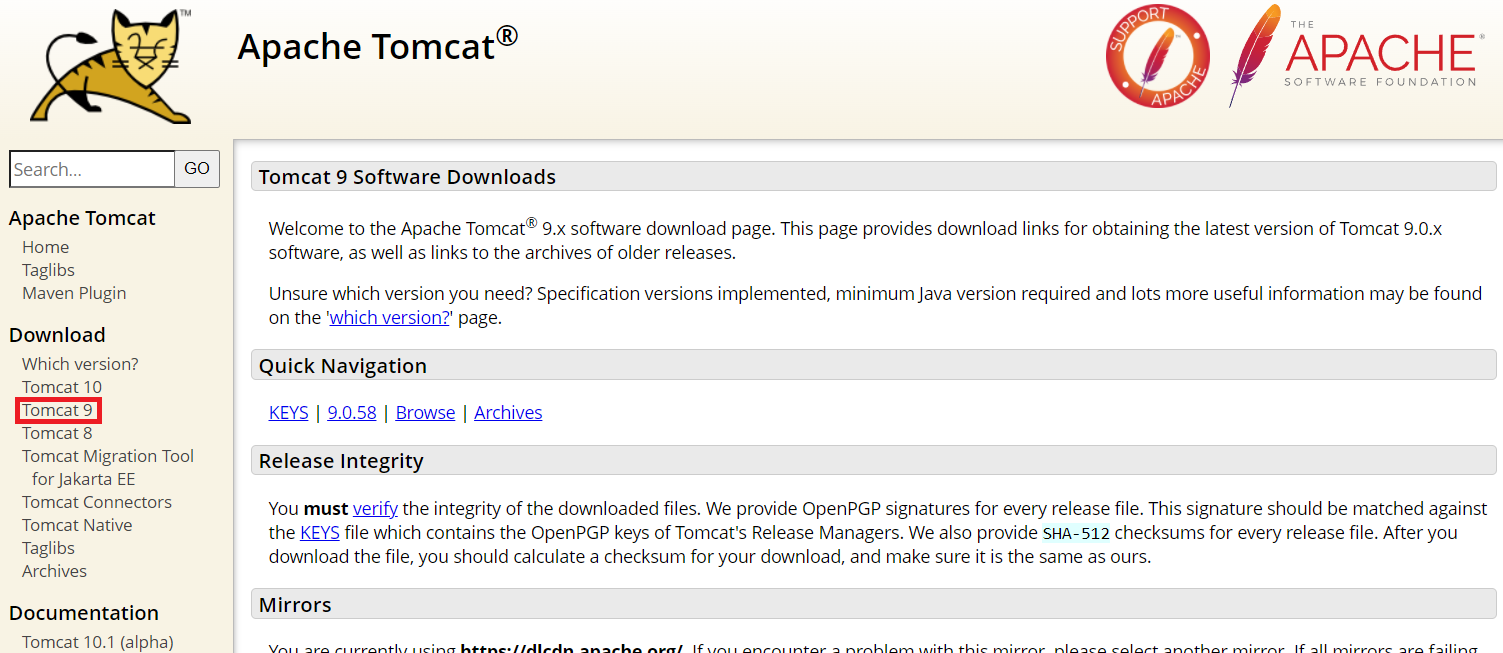Image resolution: width=1503 pixels, height=653 pixels.
Task: Click the Apache Tomcat sidebar heading
Action: point(82,218)
